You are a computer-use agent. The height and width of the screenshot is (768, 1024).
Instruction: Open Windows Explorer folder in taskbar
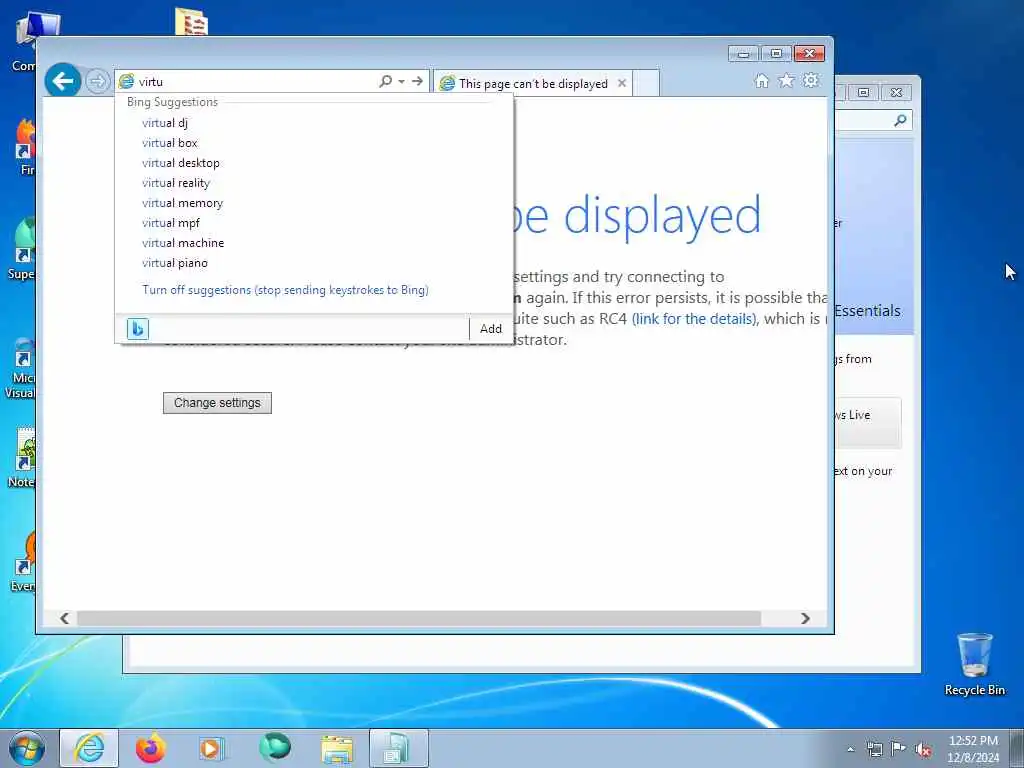(x=337, y=749)
